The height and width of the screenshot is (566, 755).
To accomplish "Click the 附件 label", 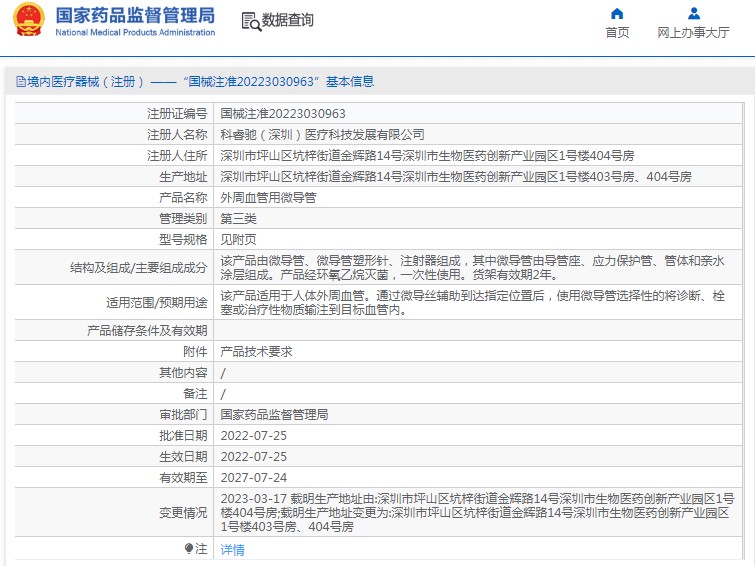I will point(195,352).
